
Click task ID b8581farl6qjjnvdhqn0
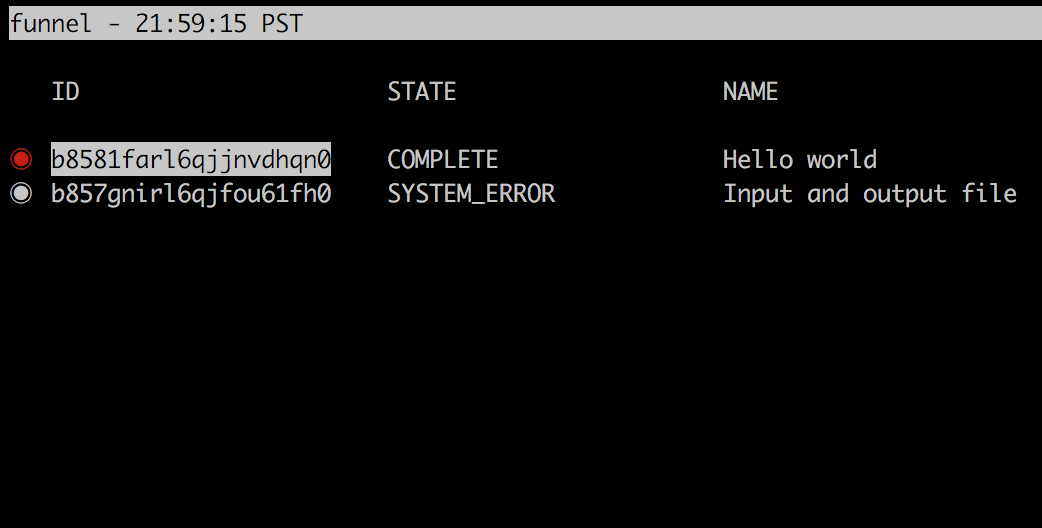click(x=191, y=159)
